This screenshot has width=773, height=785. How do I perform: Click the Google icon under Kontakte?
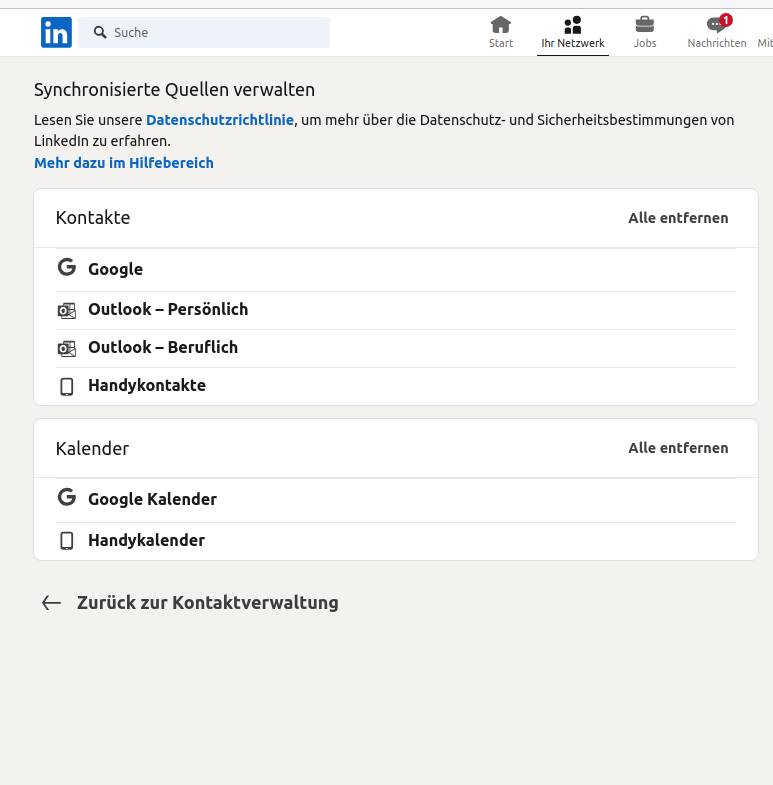click(67, 268)
